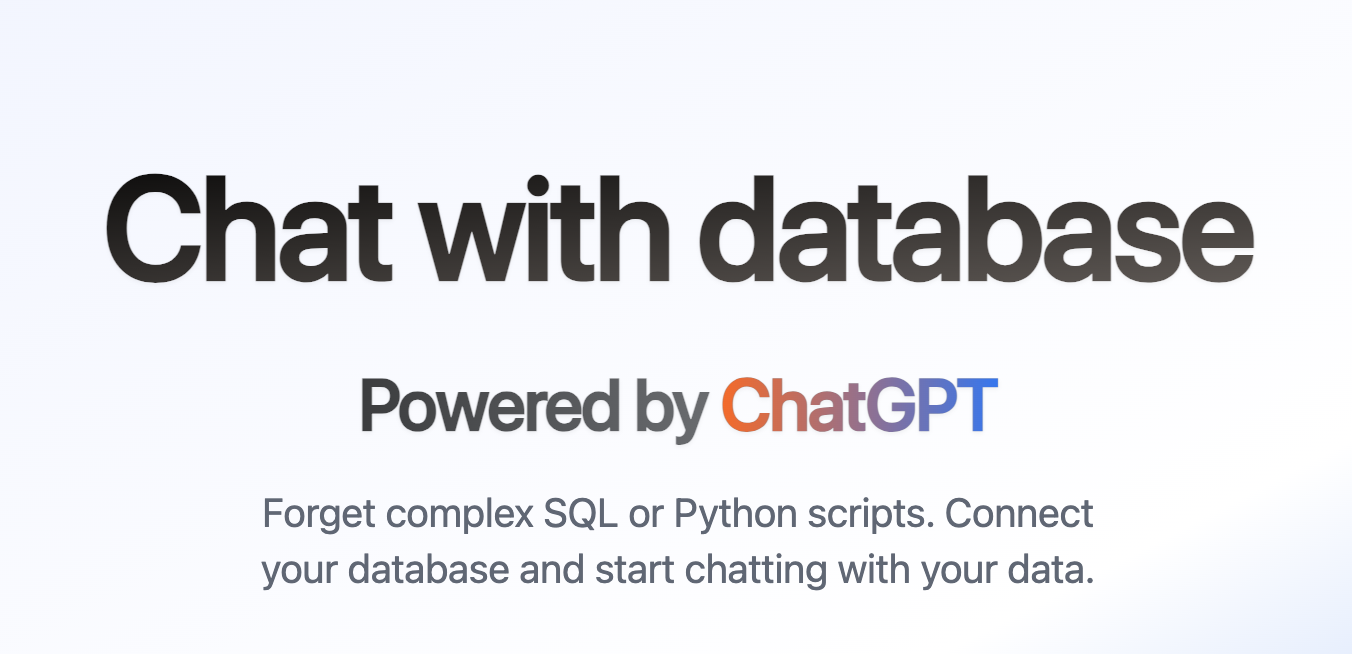This screenshot has width=1352, height=654.
Task: Click the gradient-colored 'ChatGPT' text
Action: pyautogui.click(x=859, y=406)
